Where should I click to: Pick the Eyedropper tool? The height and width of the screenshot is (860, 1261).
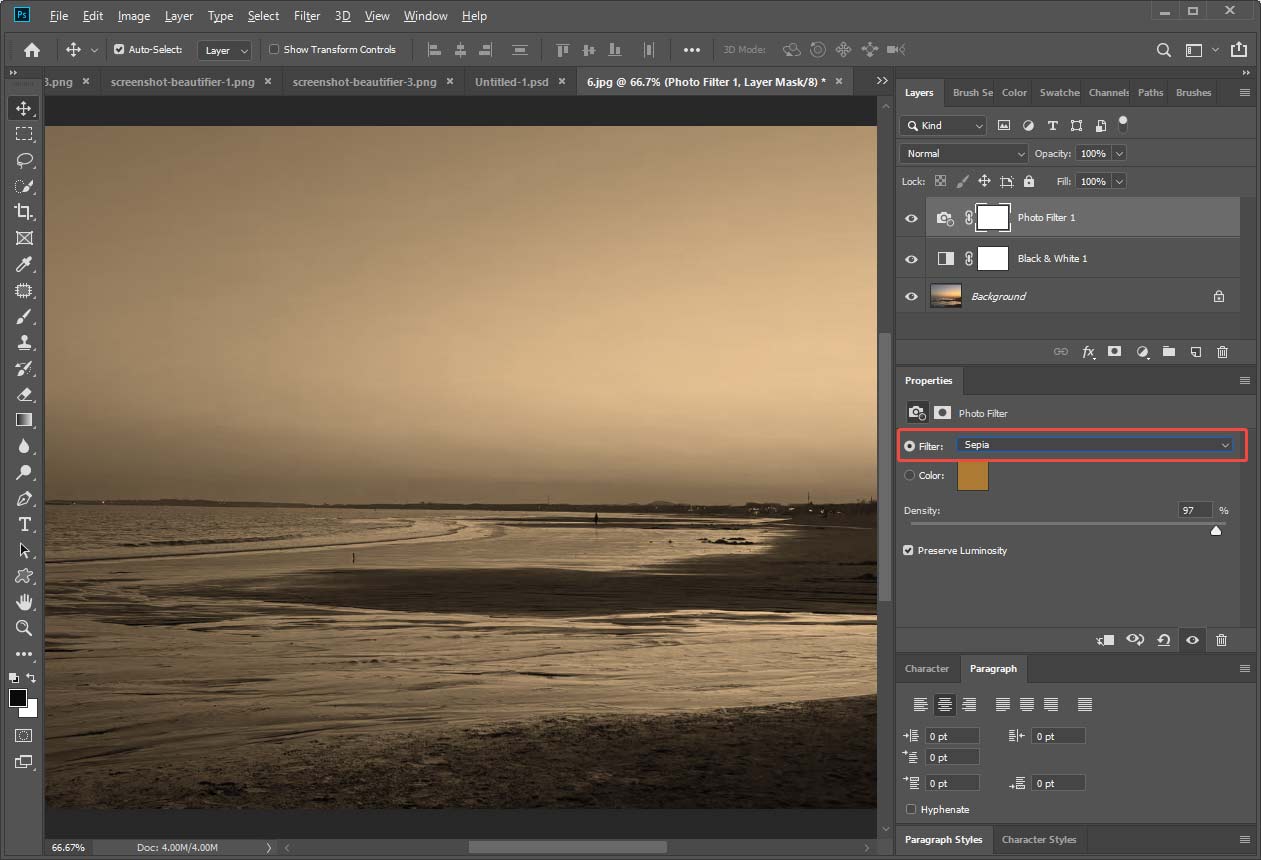coord(22,264)
